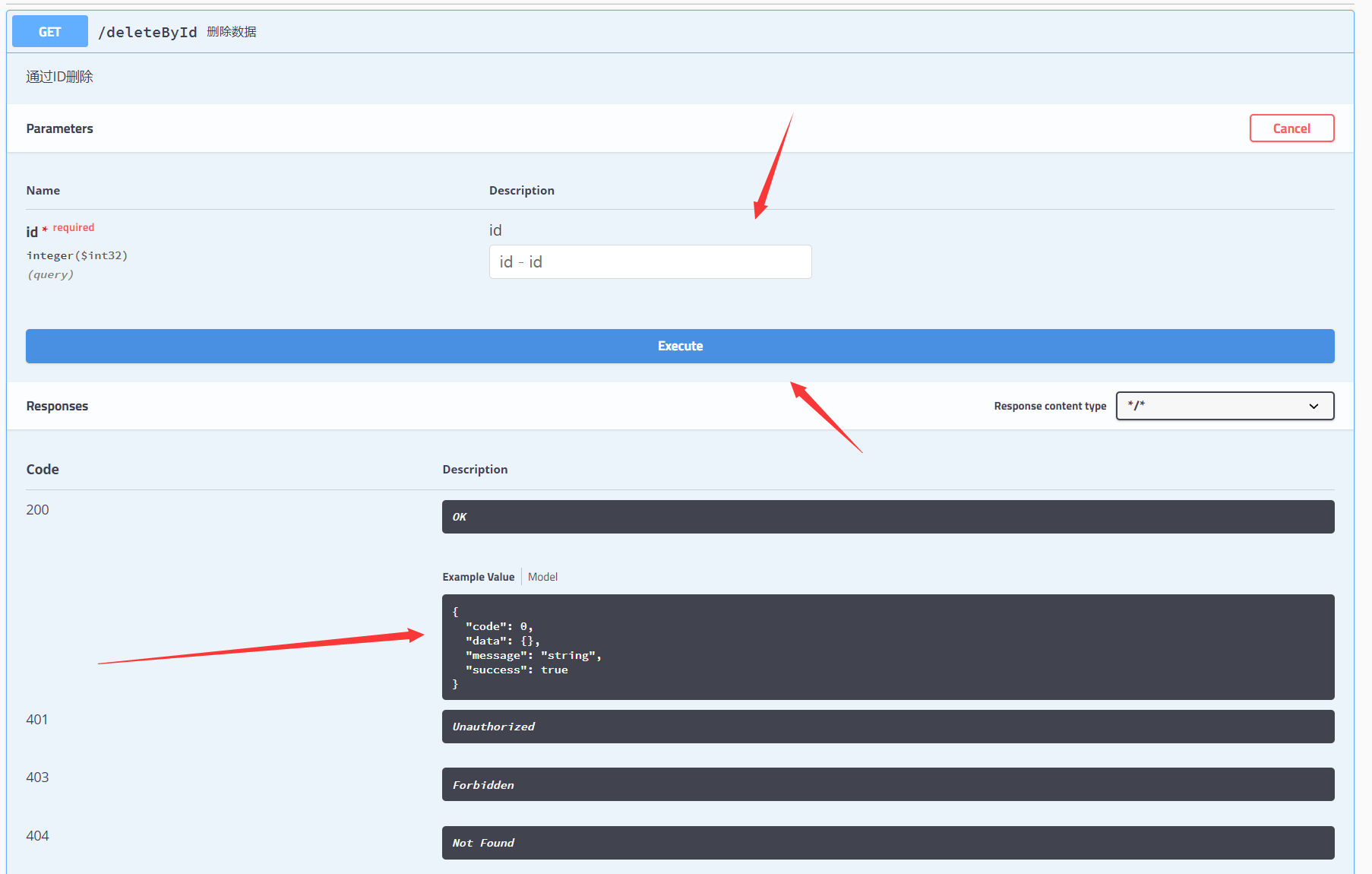The width and height of the screenshot is (1372, 874).
Task: Switch to the Model tab
Action: [542, 577]
